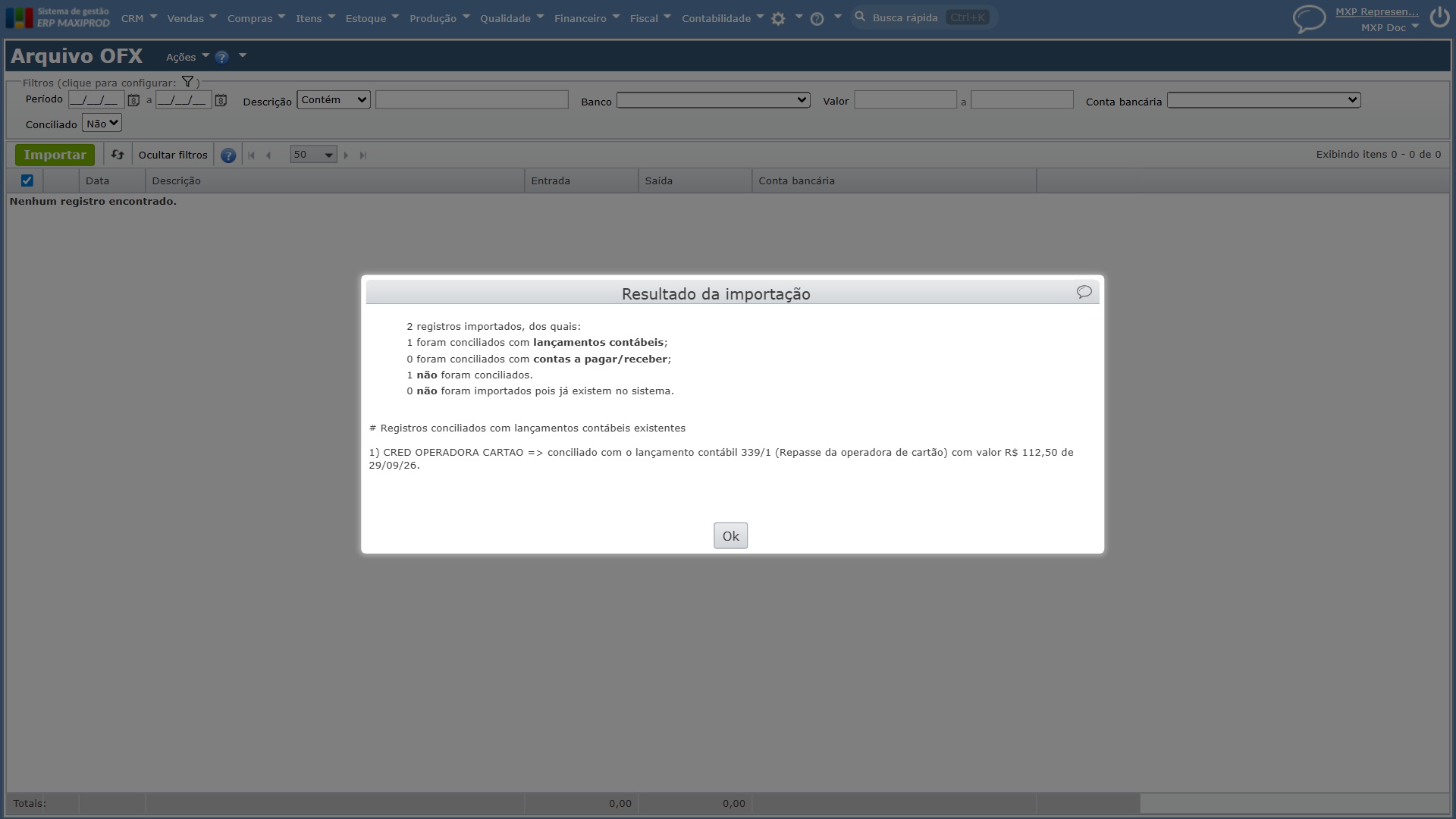Open the settings gear icon
The width and height of the screenshot is (1456, 819).
778,19
